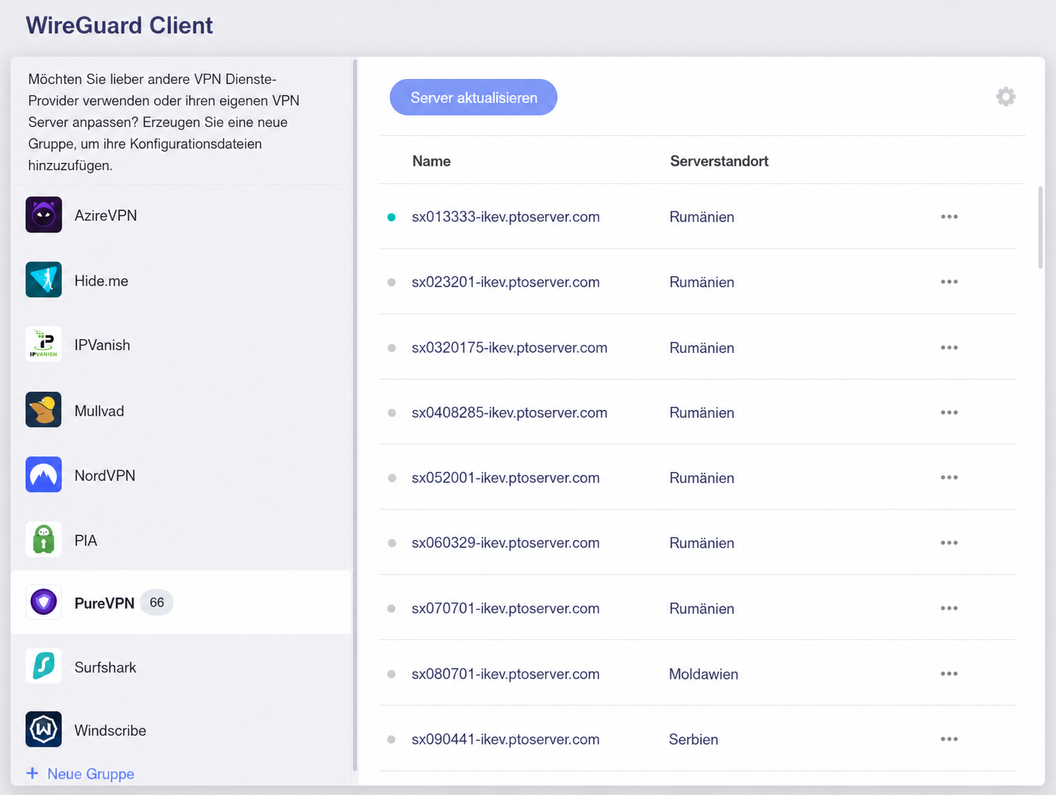Image resolution: width=1056 pixels, height=795 pixels.
Task: Click the server list vertical scrollbar
Action: [x=1041, y=228]
